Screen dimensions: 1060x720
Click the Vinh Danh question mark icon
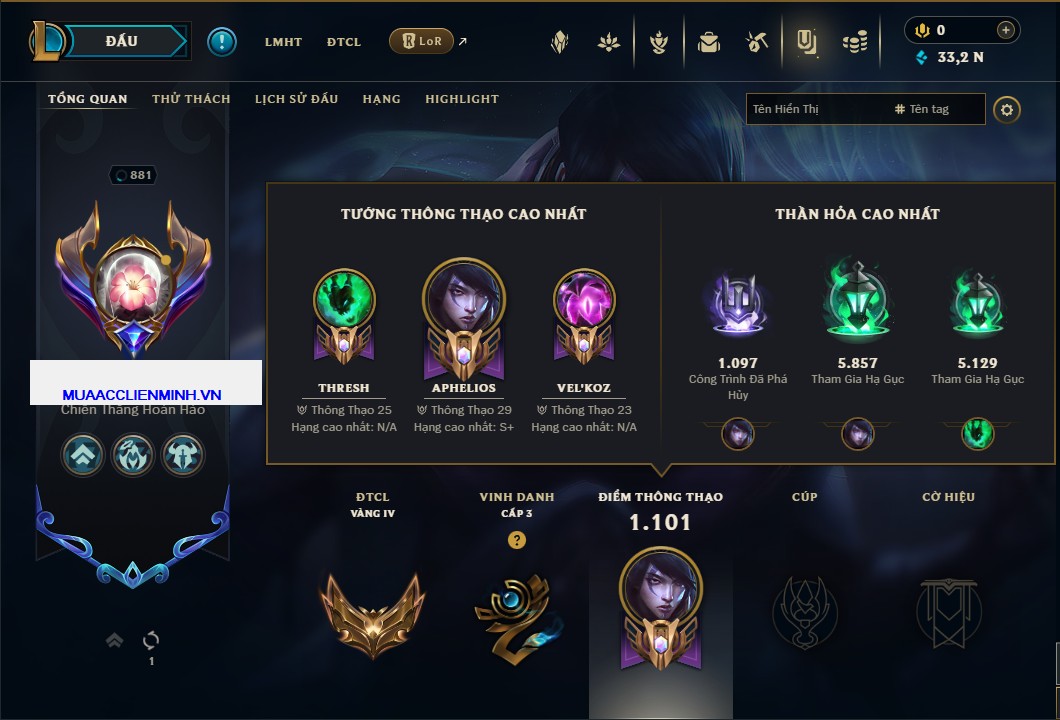pyautogui.click(x=516, y=539)
